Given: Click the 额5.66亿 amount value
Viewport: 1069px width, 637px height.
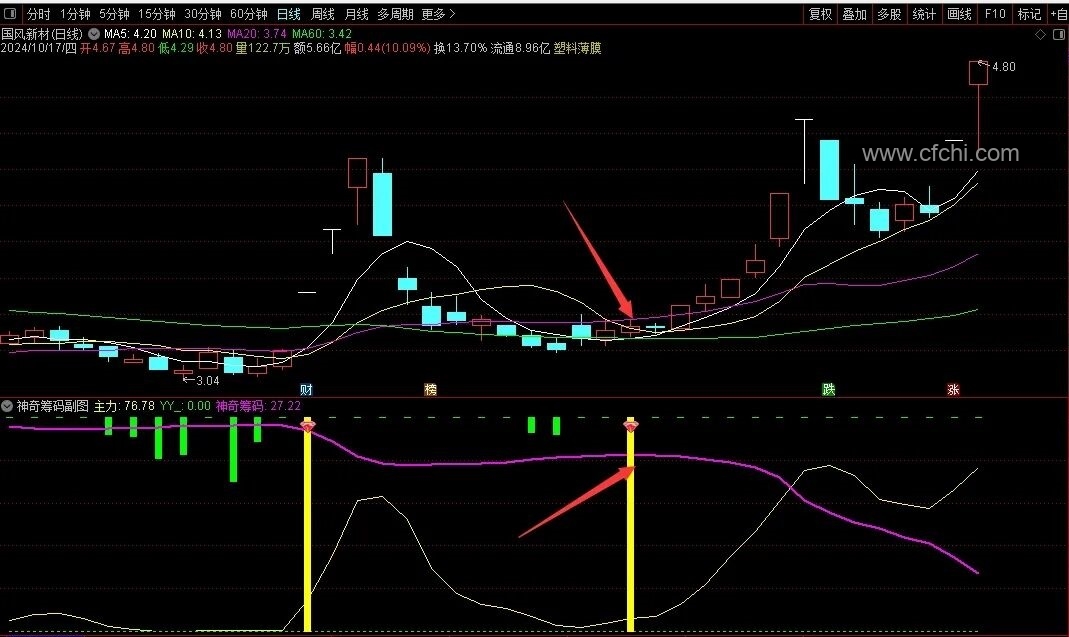Looking at the screenshot, I should tap(317, 48).
